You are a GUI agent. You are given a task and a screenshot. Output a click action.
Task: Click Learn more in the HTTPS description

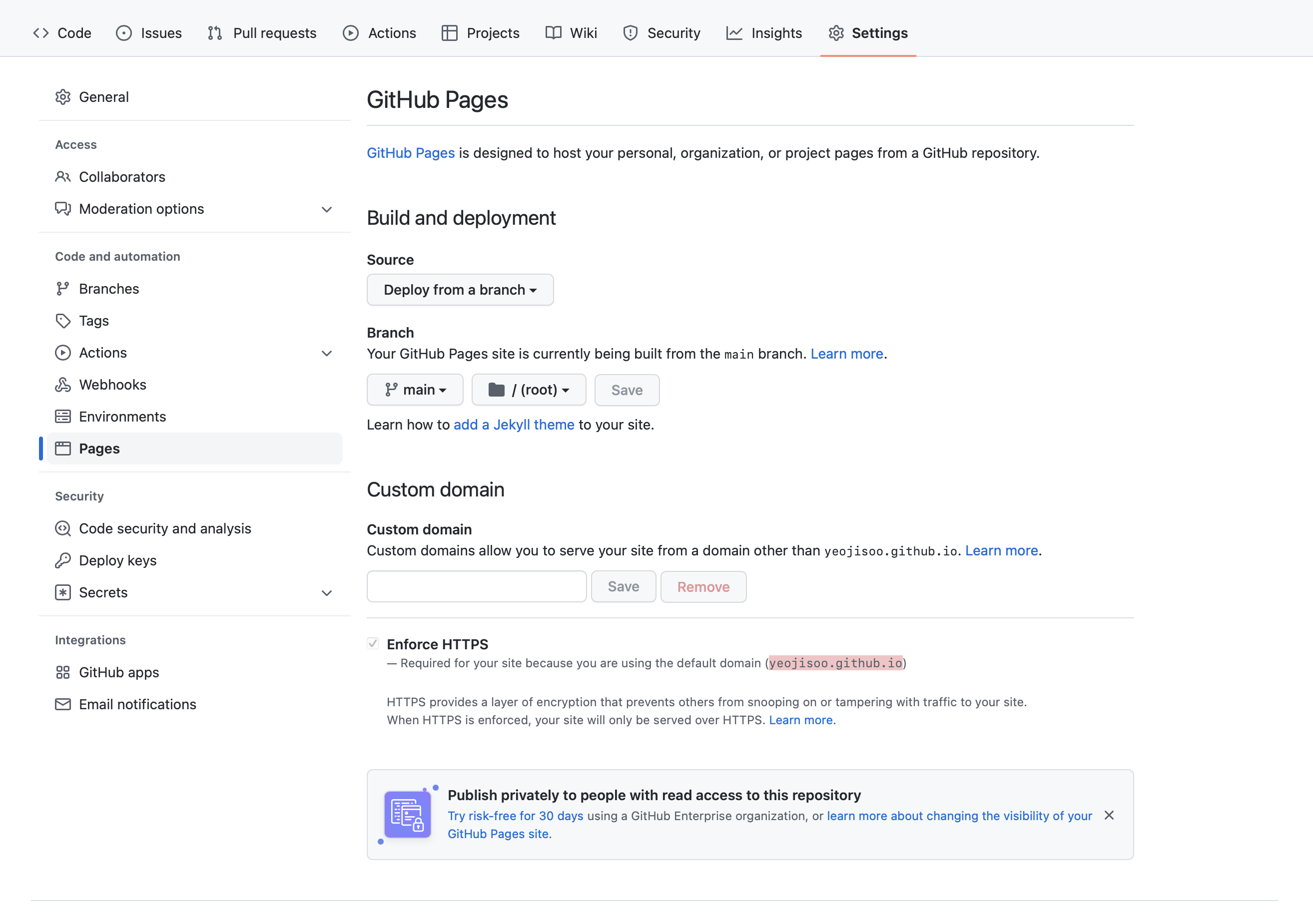pyautogui.click(x=800, y=720)
